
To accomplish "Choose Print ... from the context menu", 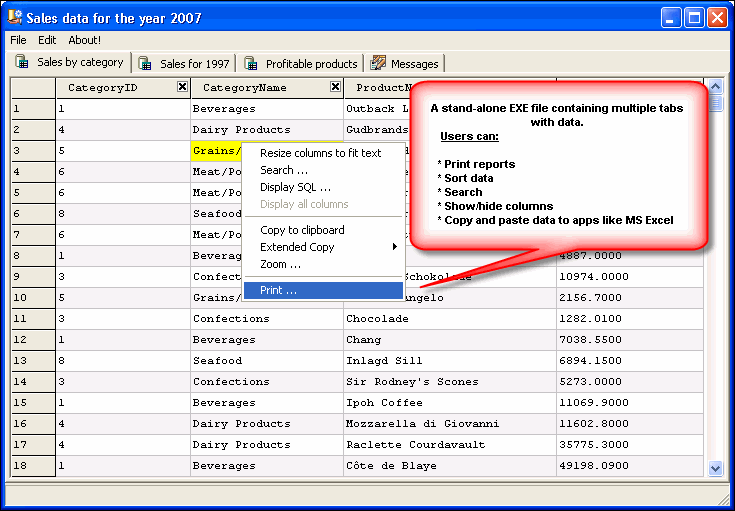I will point(323,290).
